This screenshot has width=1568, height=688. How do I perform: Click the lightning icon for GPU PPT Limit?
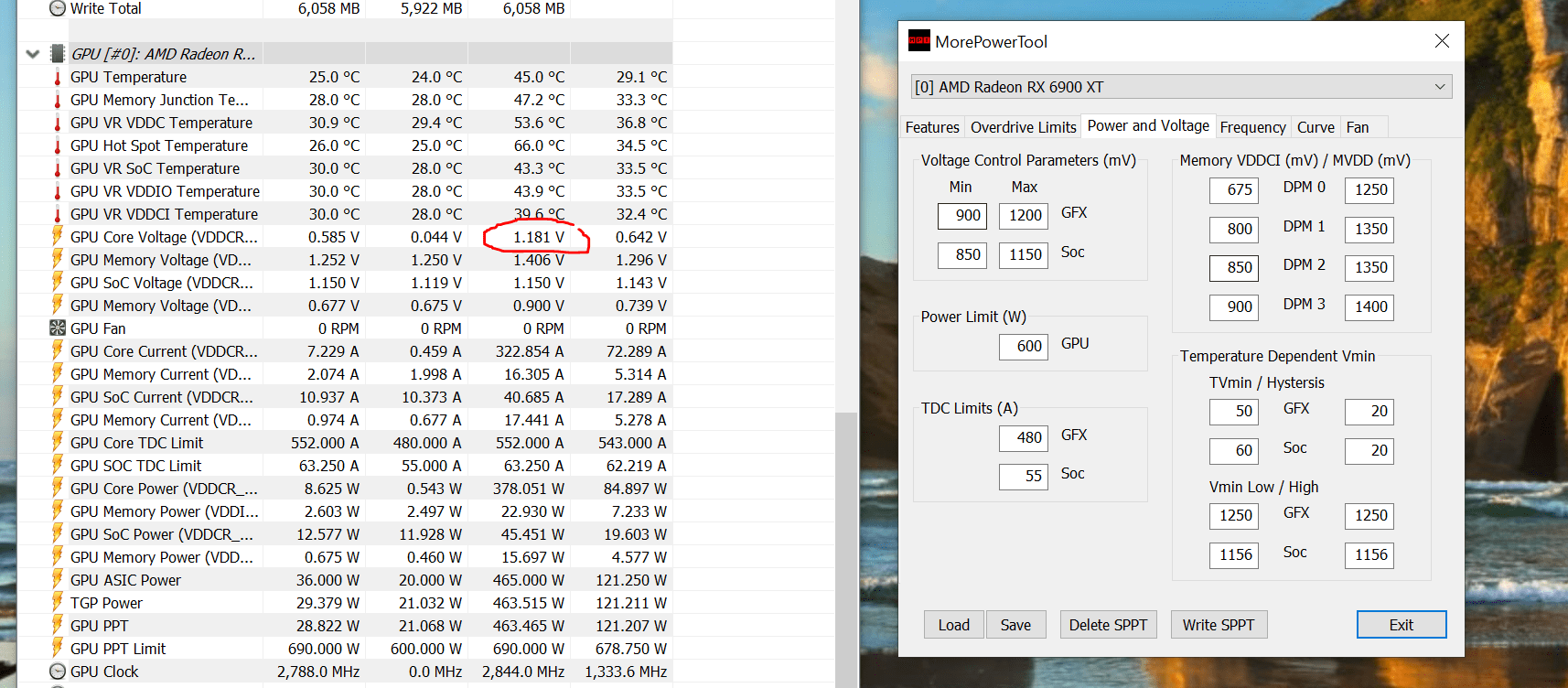[58, 649]
